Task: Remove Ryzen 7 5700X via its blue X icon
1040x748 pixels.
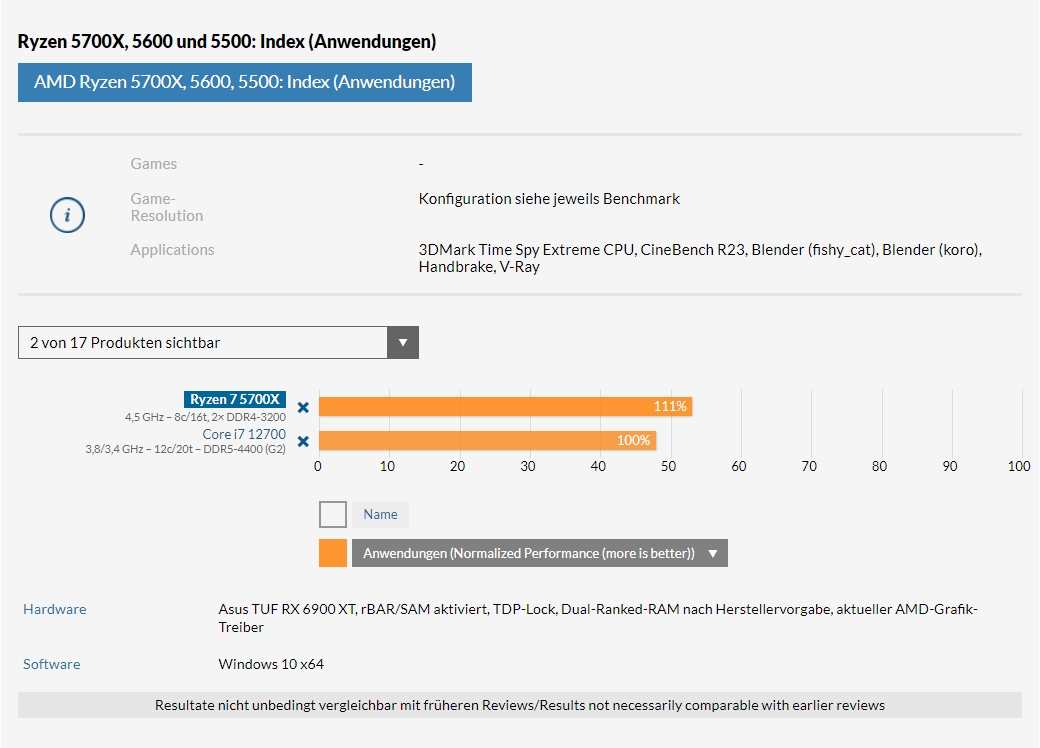Action: (303, 407)
